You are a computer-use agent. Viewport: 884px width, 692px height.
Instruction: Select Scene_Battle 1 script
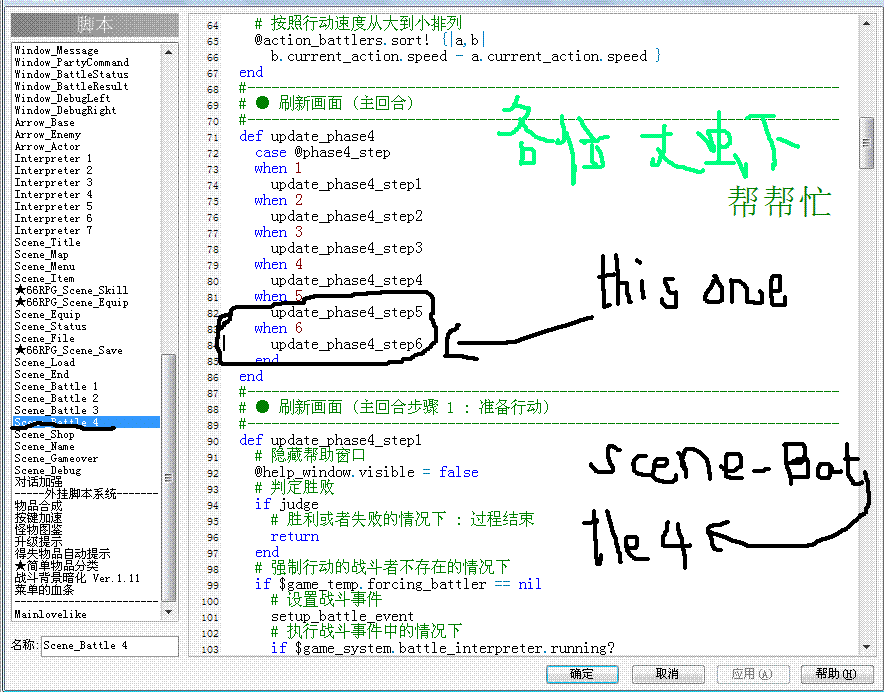coord(56,386)
